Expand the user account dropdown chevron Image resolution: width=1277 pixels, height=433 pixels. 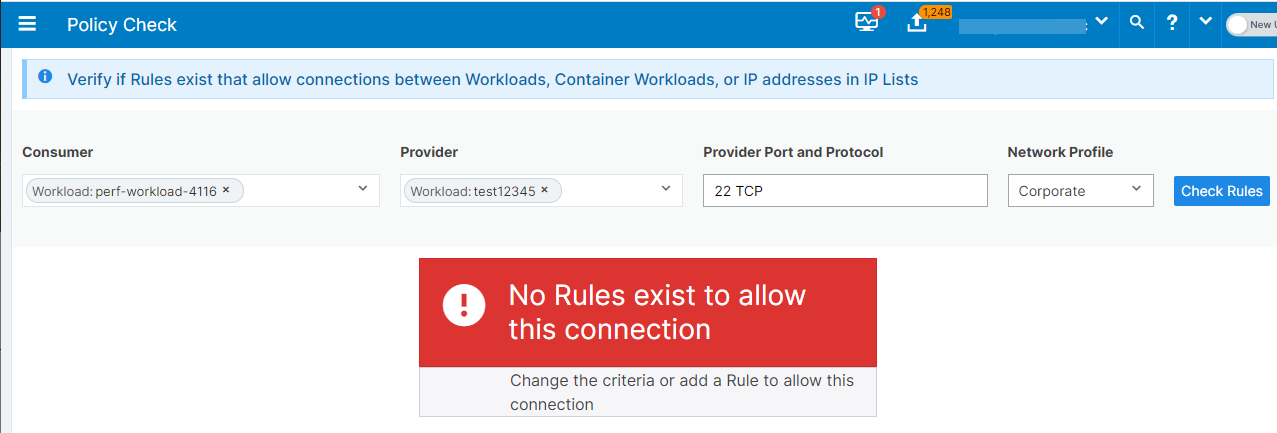click(x=1101, y=21)
